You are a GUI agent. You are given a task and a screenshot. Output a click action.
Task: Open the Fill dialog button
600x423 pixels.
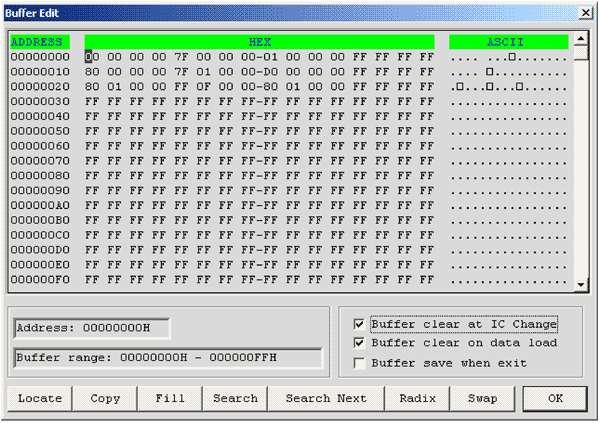point(170,398)
